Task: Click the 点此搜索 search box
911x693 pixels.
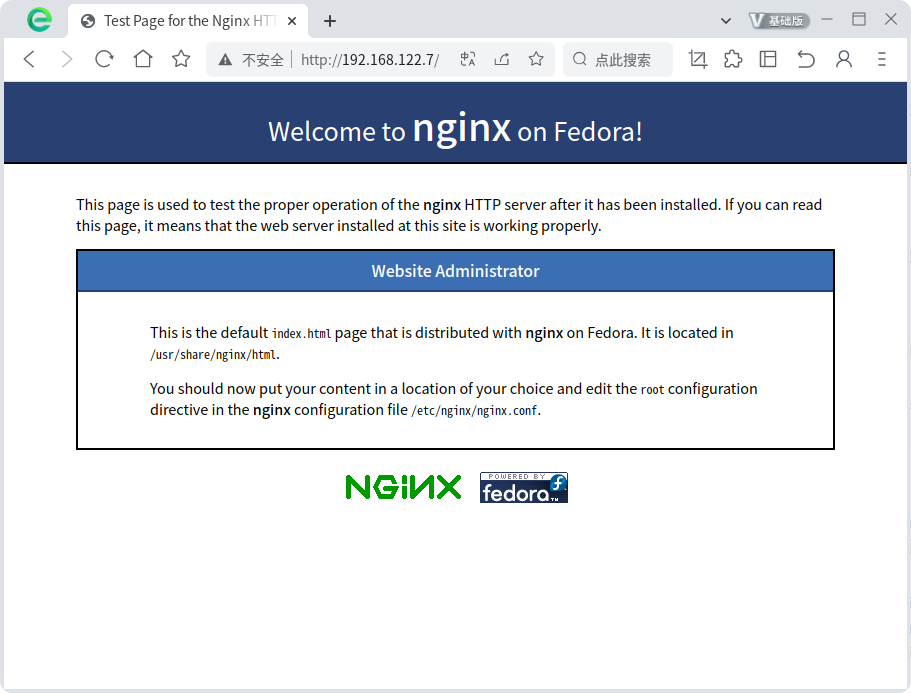Action: coord(622,60)
